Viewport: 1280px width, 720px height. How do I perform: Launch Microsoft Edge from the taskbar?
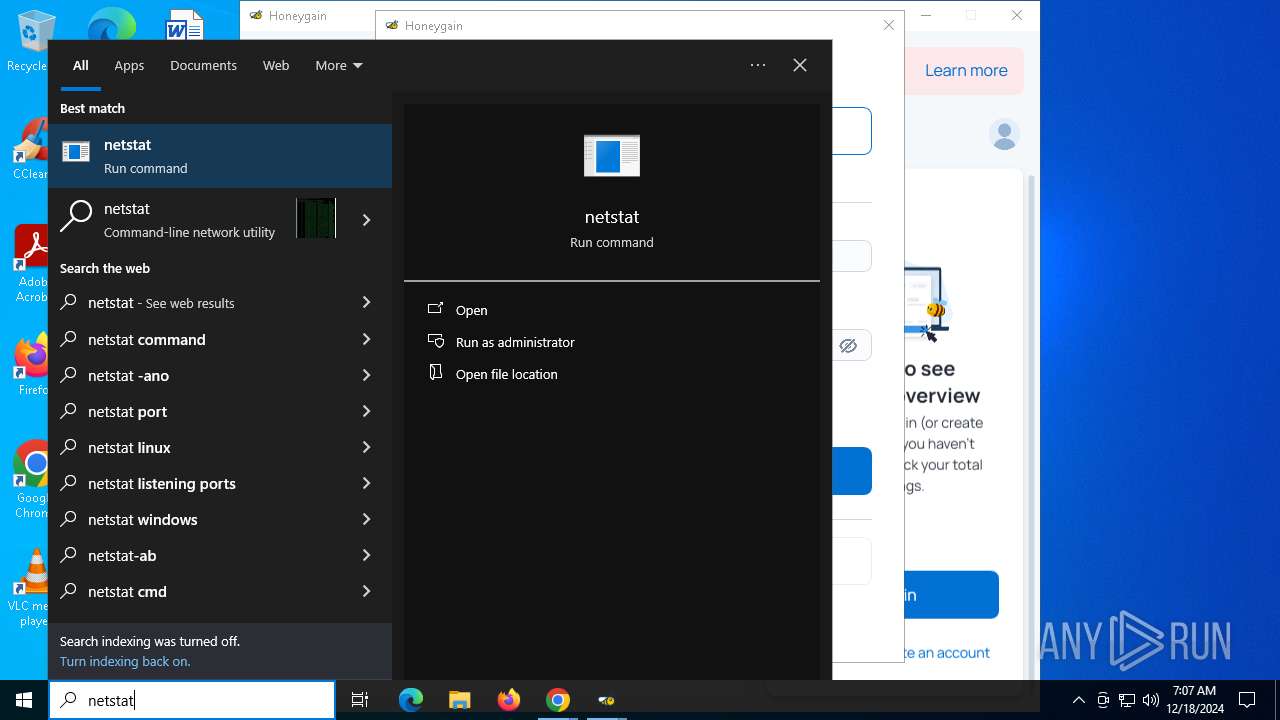411,700
